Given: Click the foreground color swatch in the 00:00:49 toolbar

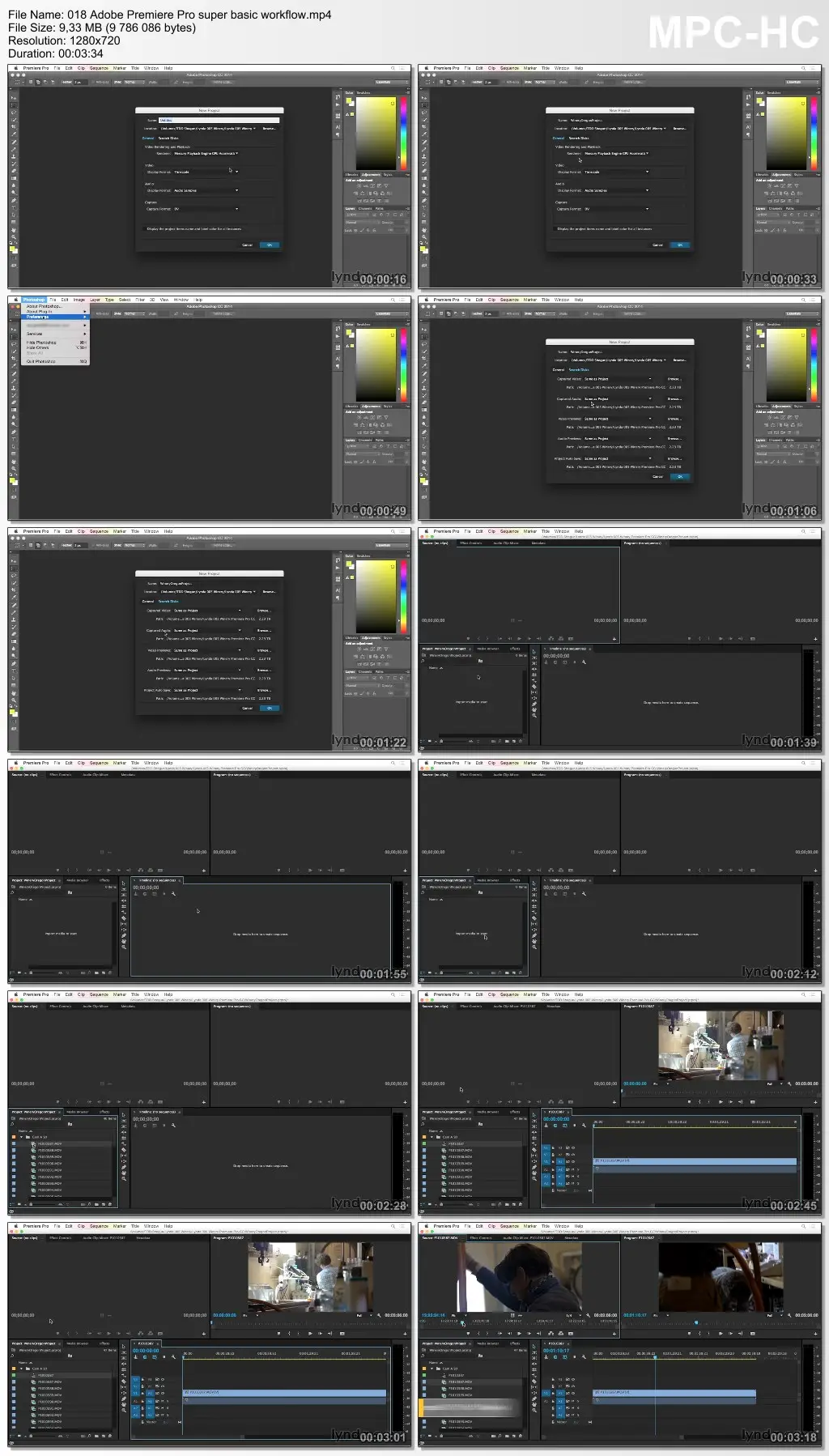Looking at the screenshot, I should 12,480.
